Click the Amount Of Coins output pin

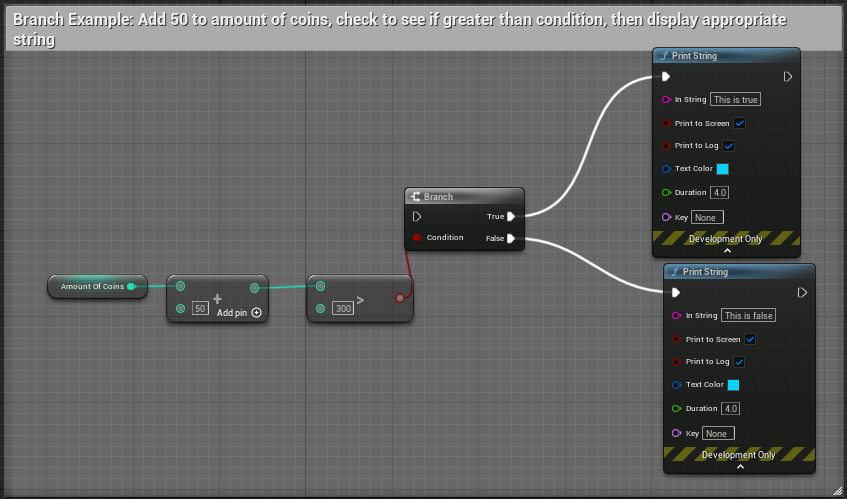click(131, 287)
